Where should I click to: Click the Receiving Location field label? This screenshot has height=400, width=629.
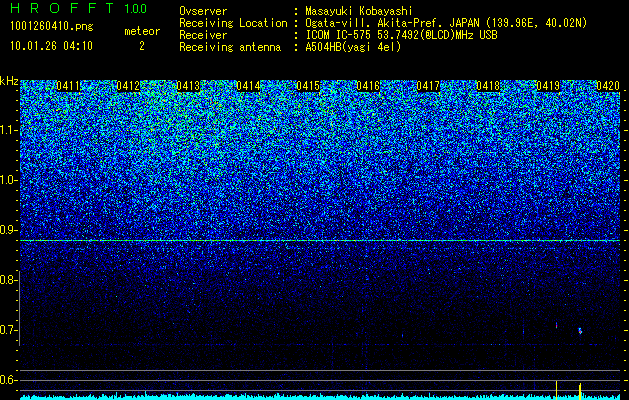point(233,23)
